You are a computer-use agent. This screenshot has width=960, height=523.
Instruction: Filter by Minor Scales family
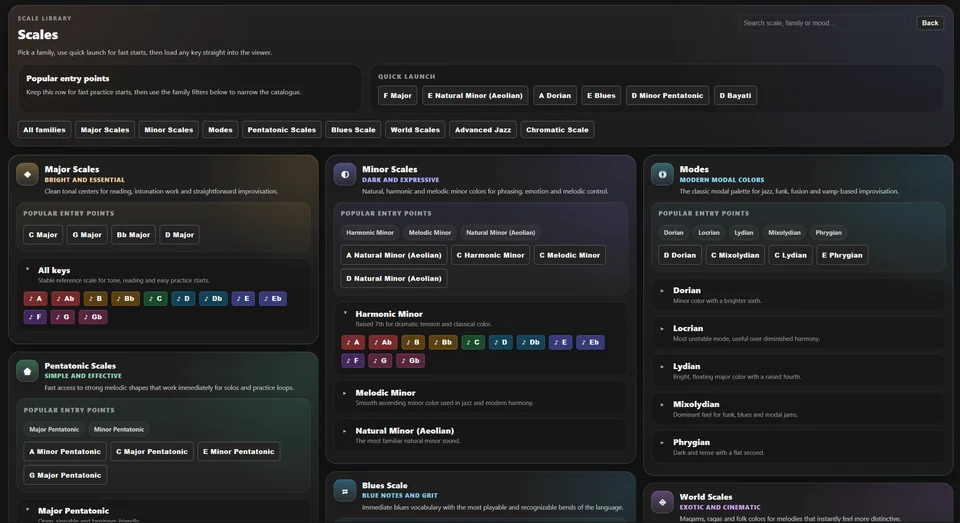click(x=168, y=130)
